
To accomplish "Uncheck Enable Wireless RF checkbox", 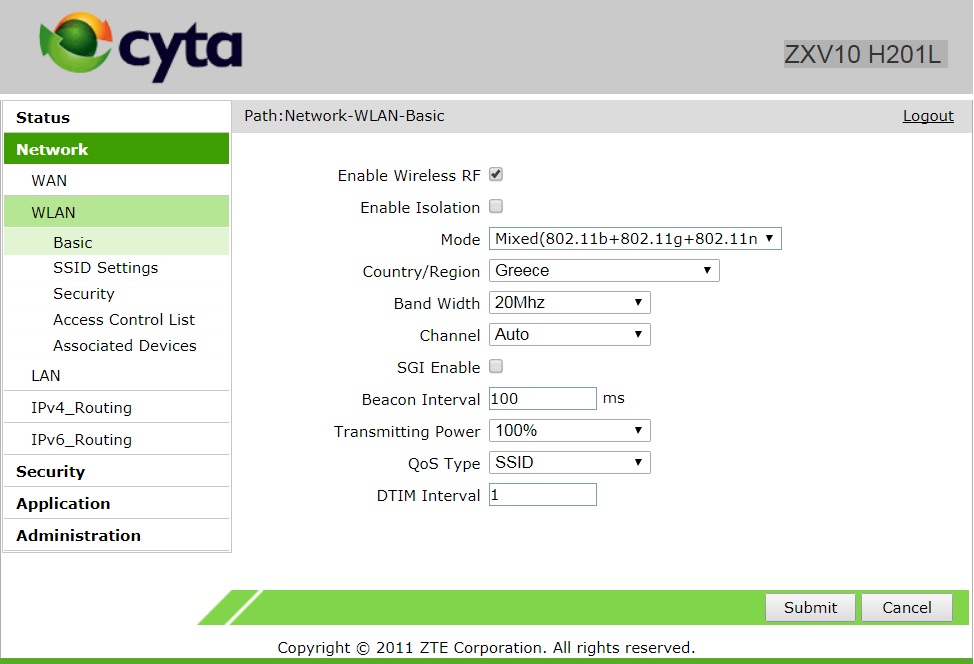I will (496, 175).
